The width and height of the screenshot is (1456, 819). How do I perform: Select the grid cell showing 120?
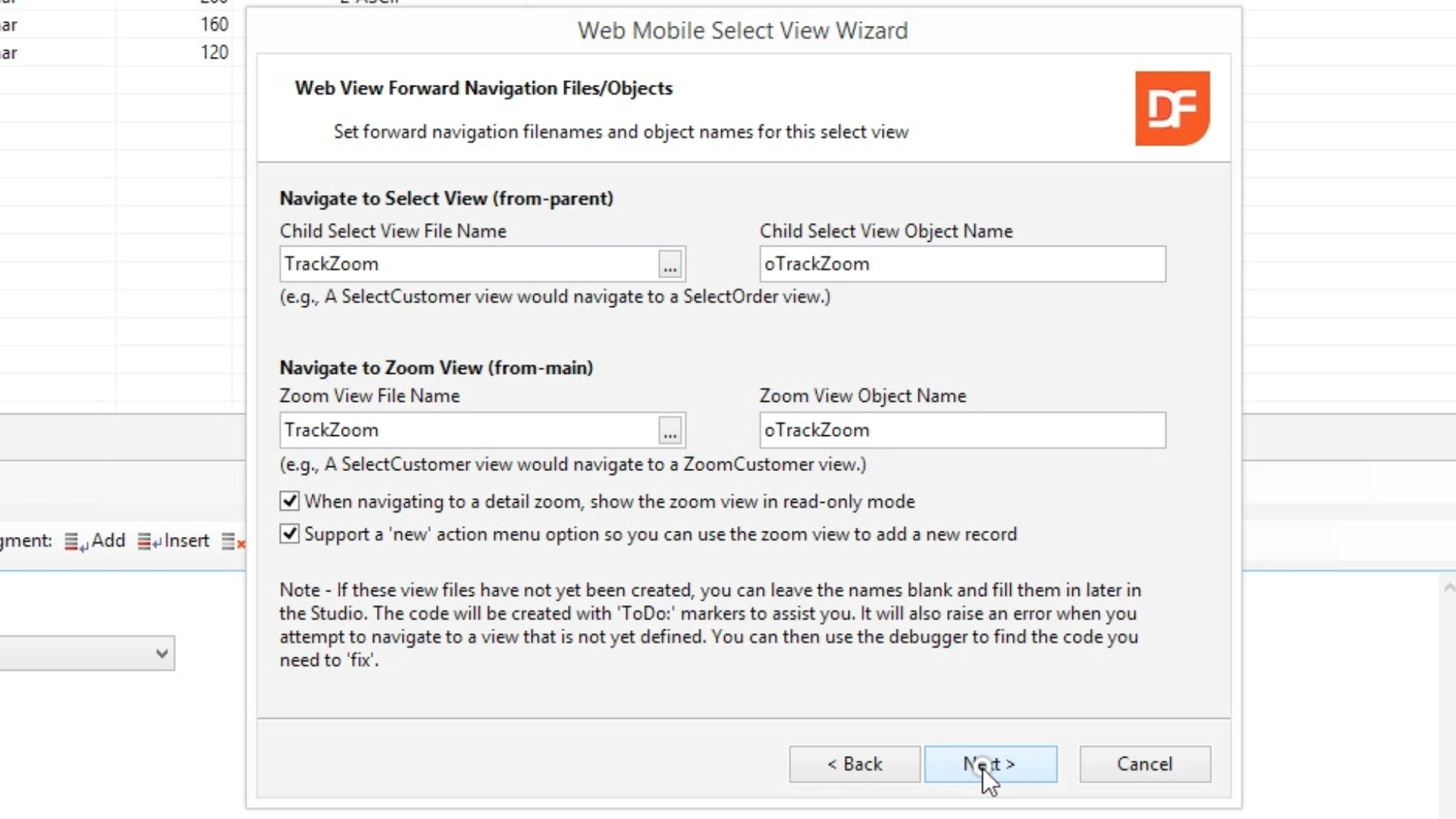pos(174,53)
